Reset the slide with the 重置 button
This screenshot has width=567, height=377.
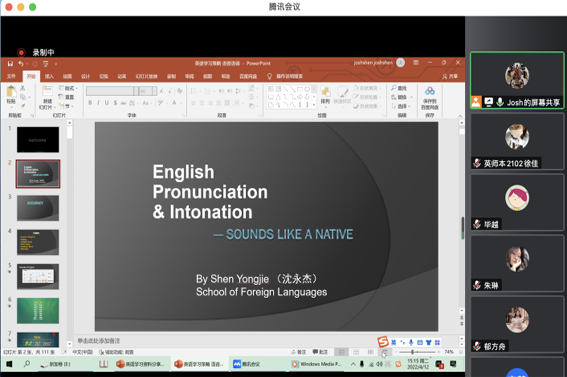pos(67,97)
